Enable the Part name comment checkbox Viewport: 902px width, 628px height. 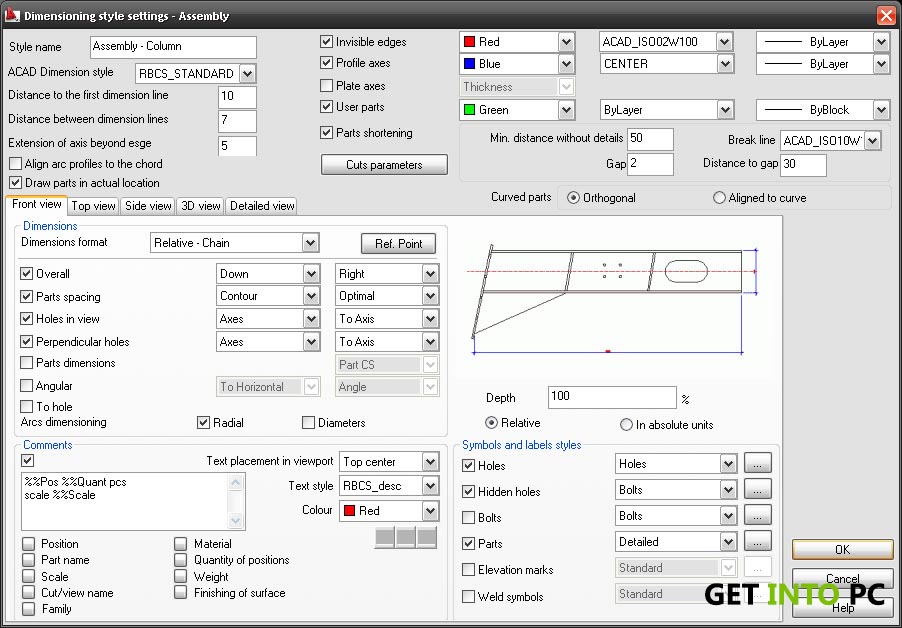[x=28, y=560]
